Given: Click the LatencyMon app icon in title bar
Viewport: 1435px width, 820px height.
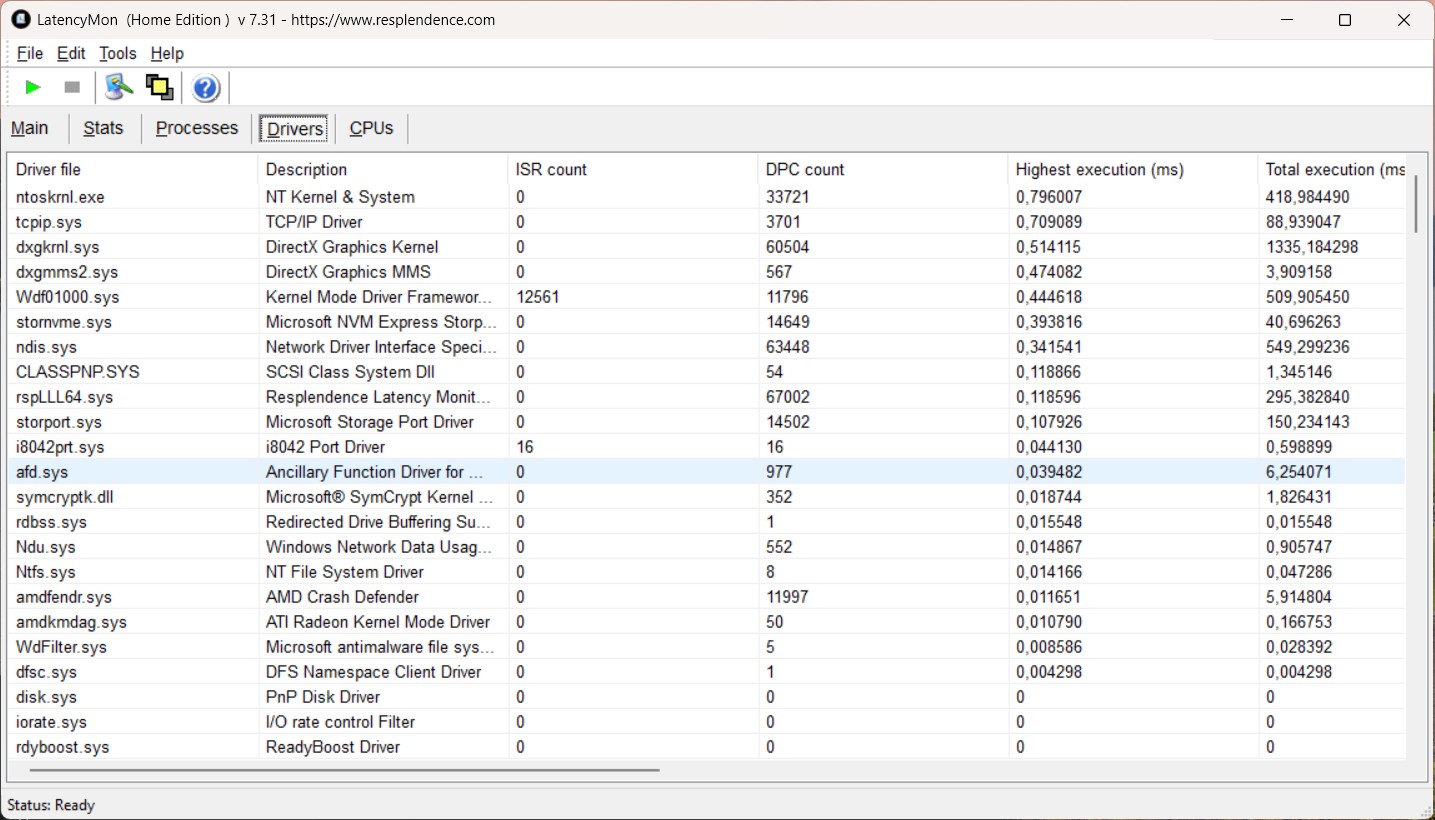Looking at the screenshot, I should pos(20,20).
